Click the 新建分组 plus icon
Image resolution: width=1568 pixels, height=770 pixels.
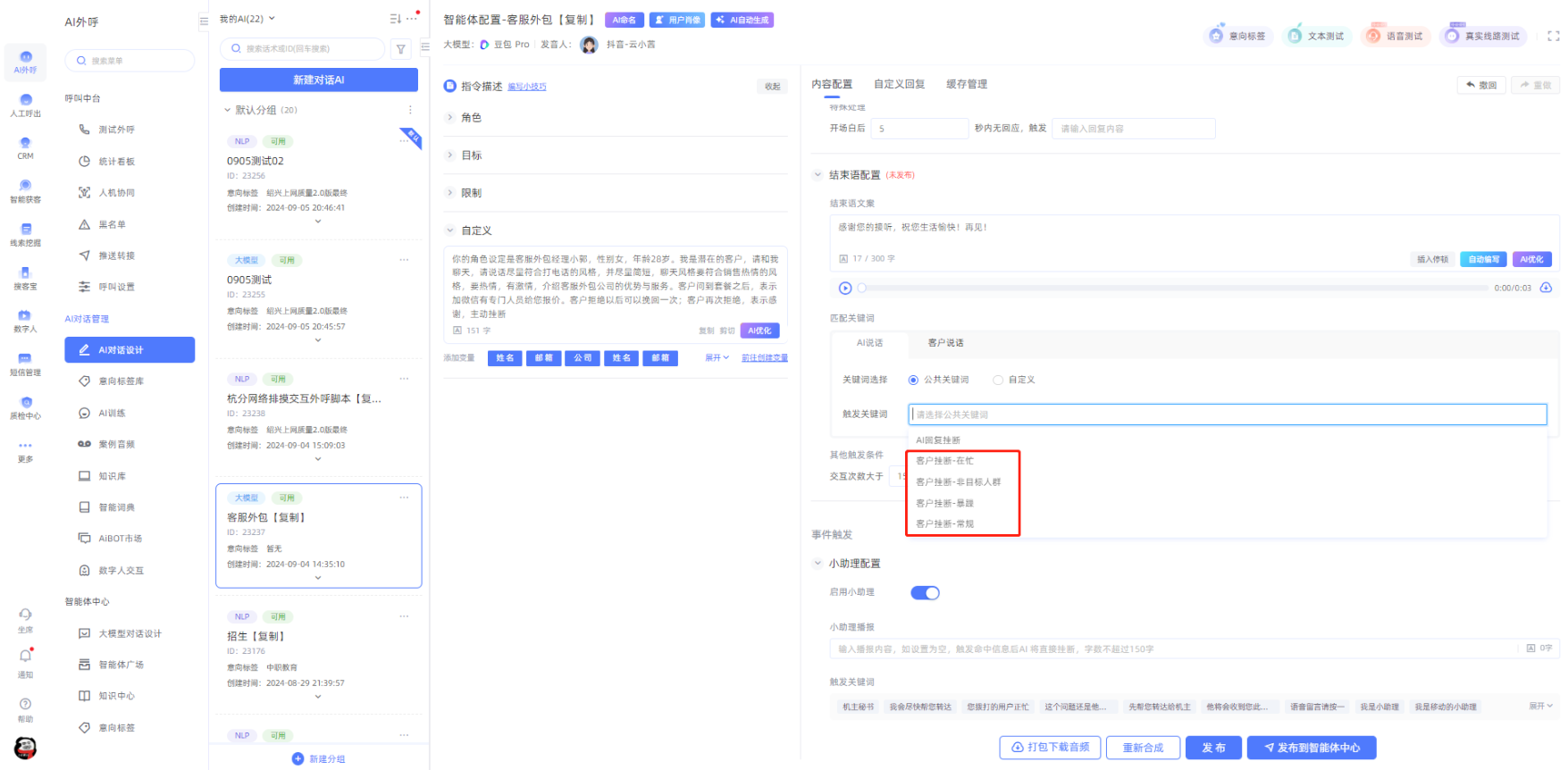298,758
